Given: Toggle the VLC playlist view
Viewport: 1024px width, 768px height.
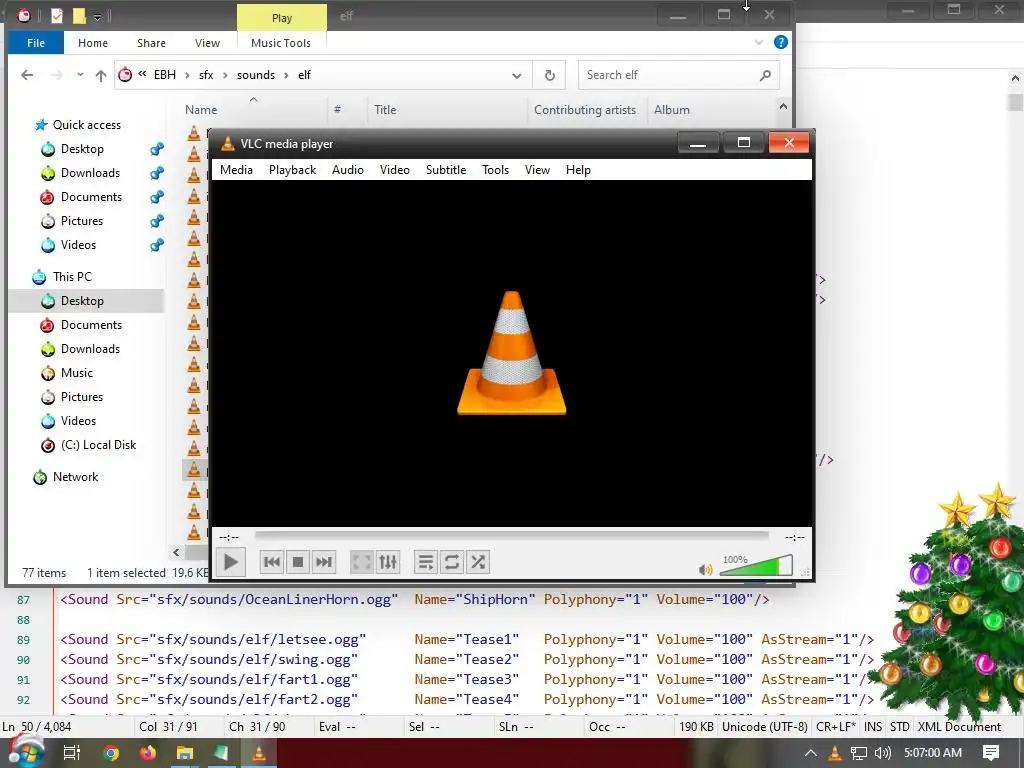Looking at the screenshot, I should [426, 562].
